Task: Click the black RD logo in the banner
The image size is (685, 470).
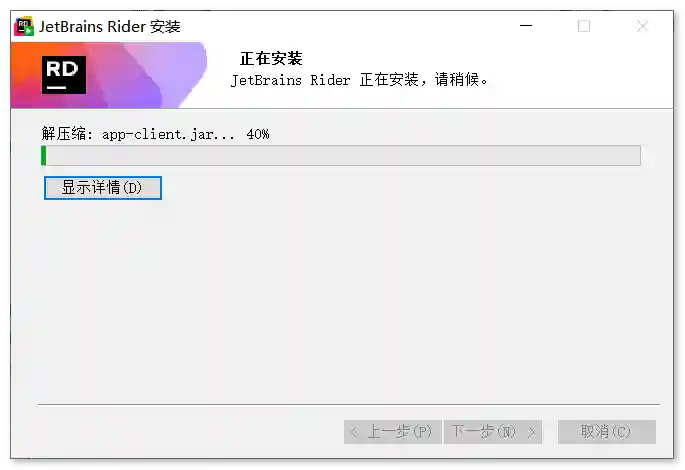Action: (x=64, y=75)
